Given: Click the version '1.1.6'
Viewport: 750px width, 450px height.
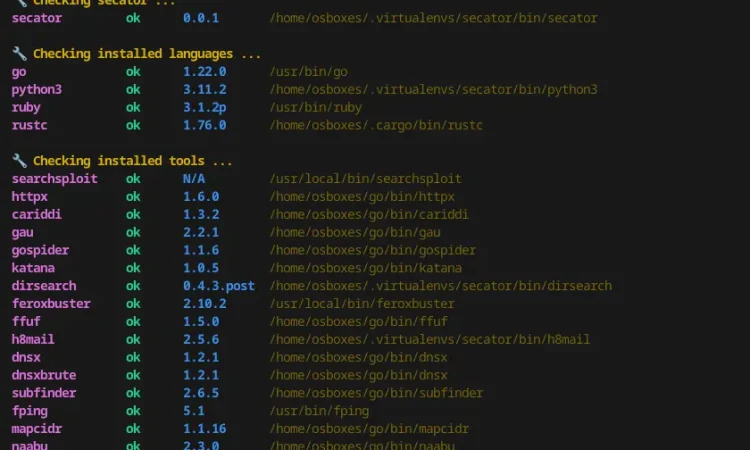Looking at the screenshot, I should [x=201, y=250].
